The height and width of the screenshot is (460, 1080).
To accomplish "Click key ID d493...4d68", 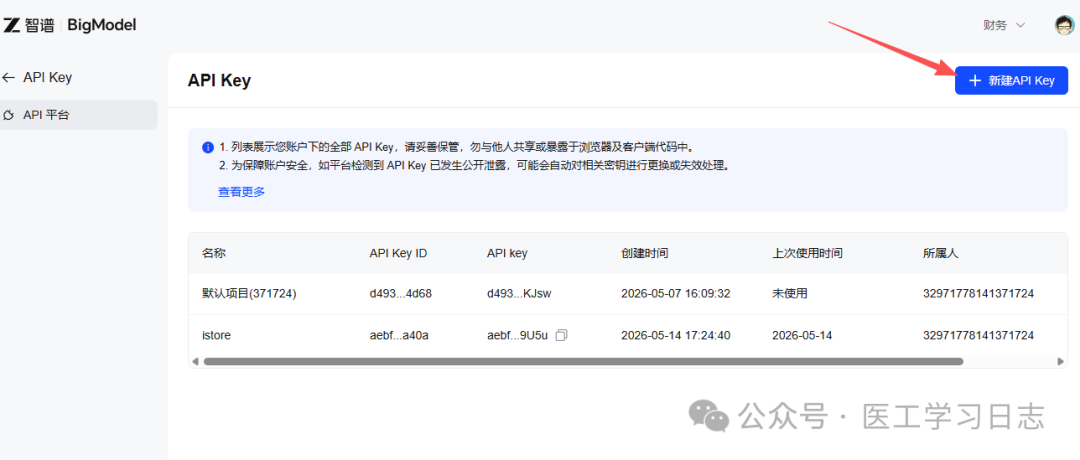I will coord(401,294).
